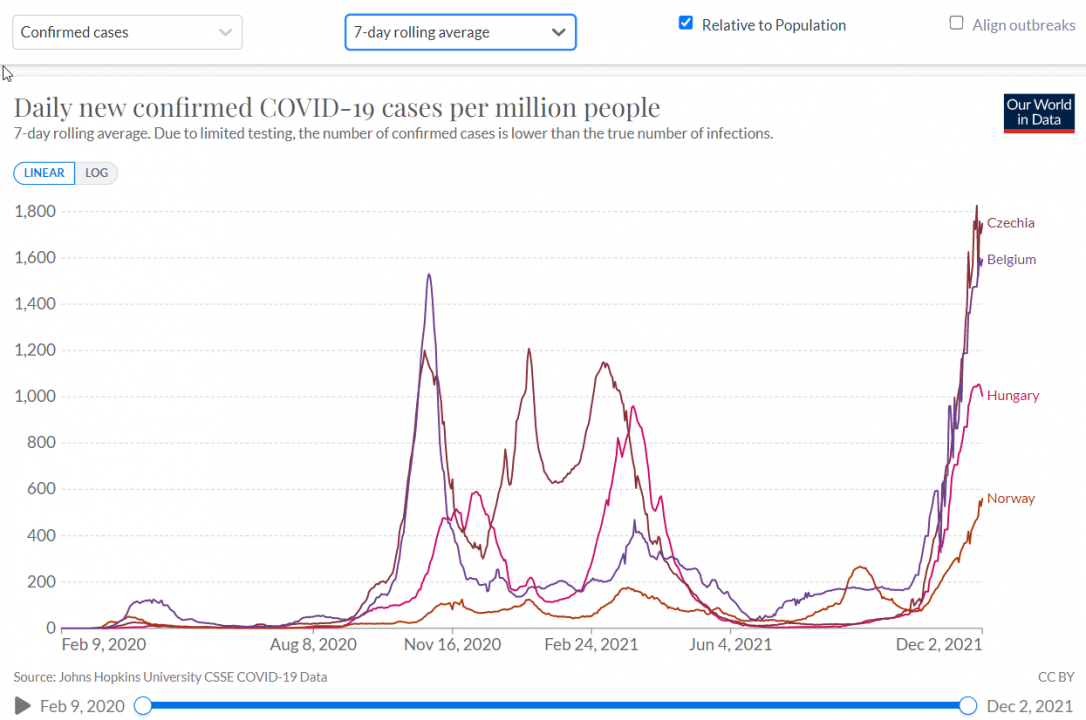The image size is (1086, 720).
Task: Click the chevron arrow on Confirmed cases selector
Action: [x=225, y=32]
